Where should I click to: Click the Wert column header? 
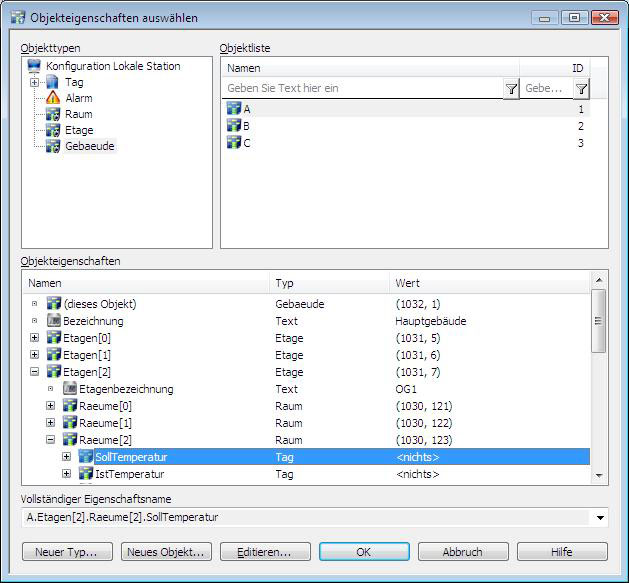click(490, 283)
